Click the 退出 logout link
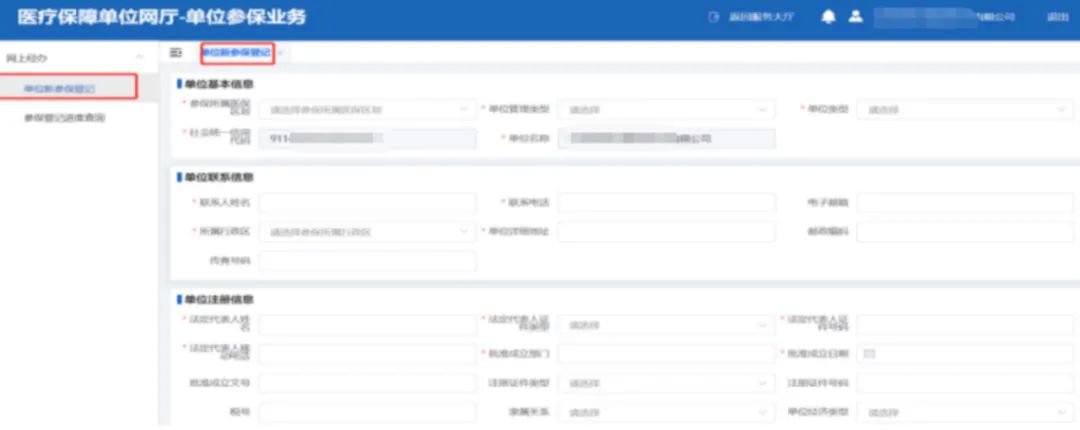1080x430 pixels. [1056, 17]
